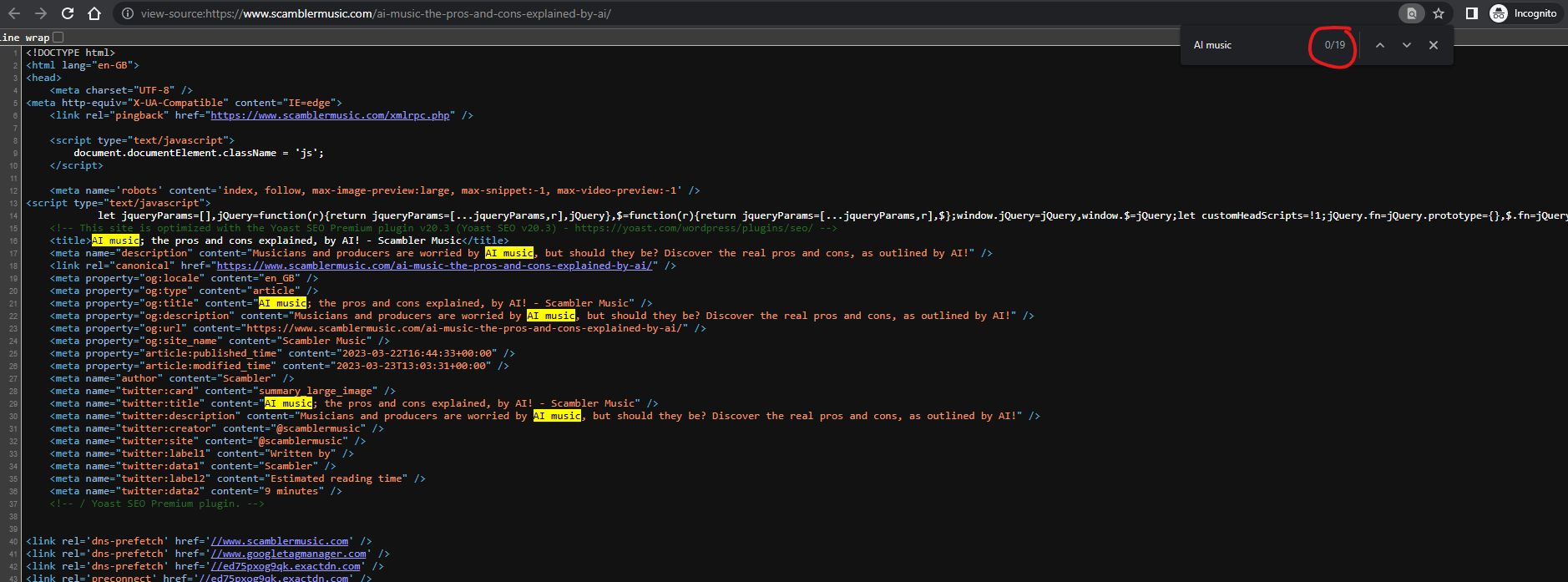Open the //www.scamblermusic.com dns-prefetch link
1568x582 pixels.
(280, 541)
